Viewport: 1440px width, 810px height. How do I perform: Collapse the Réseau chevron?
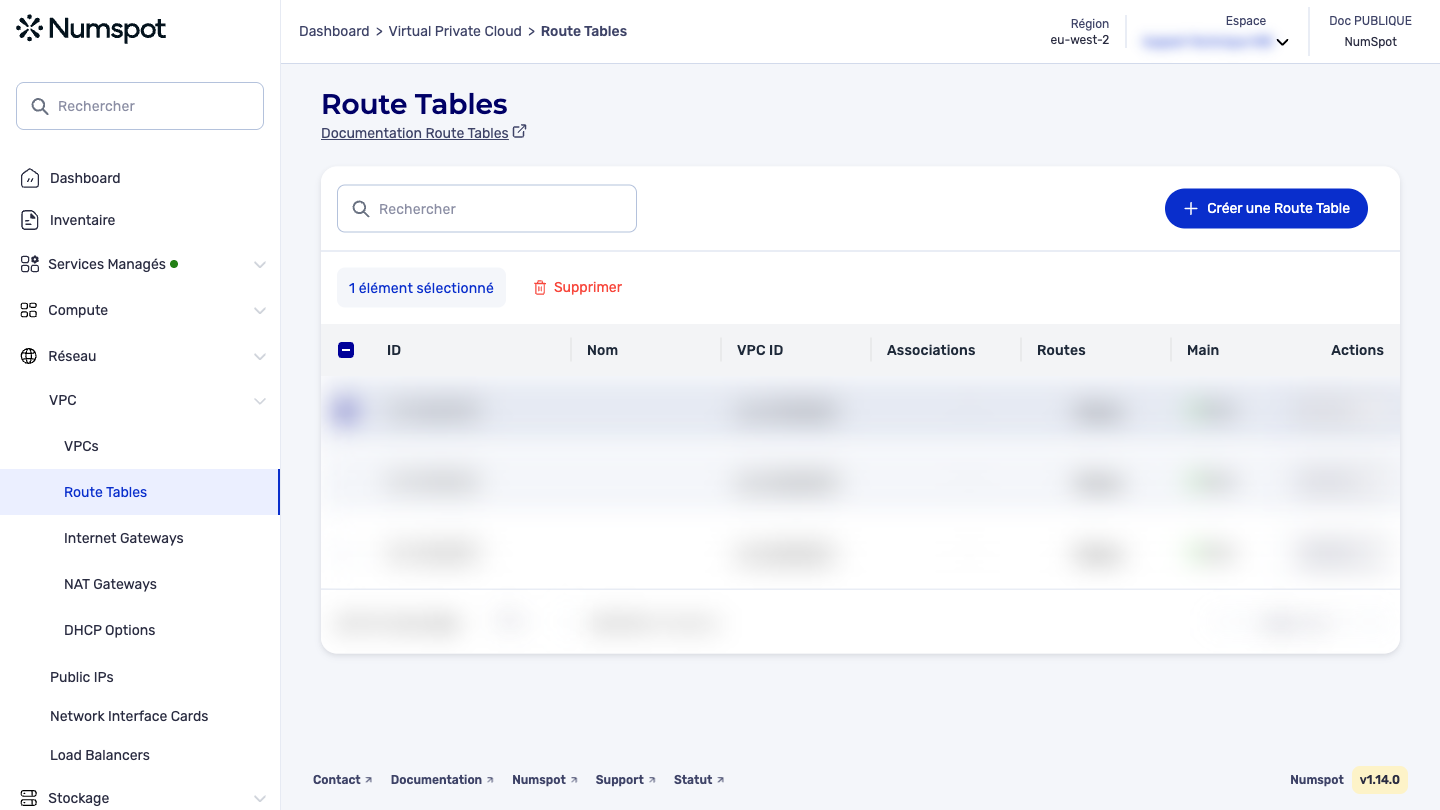click(260, 357)
